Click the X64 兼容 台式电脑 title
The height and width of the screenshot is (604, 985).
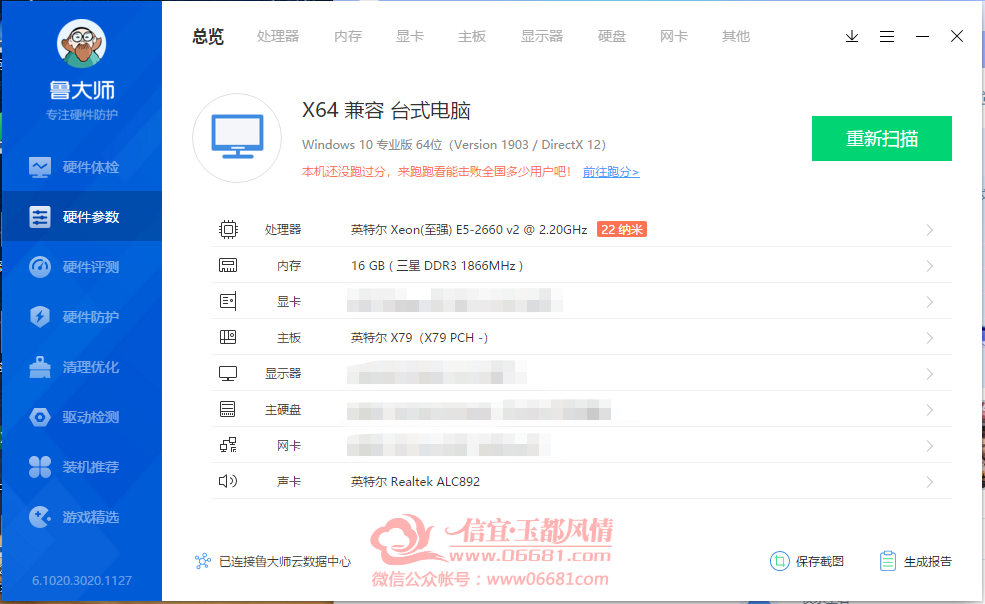386,111
